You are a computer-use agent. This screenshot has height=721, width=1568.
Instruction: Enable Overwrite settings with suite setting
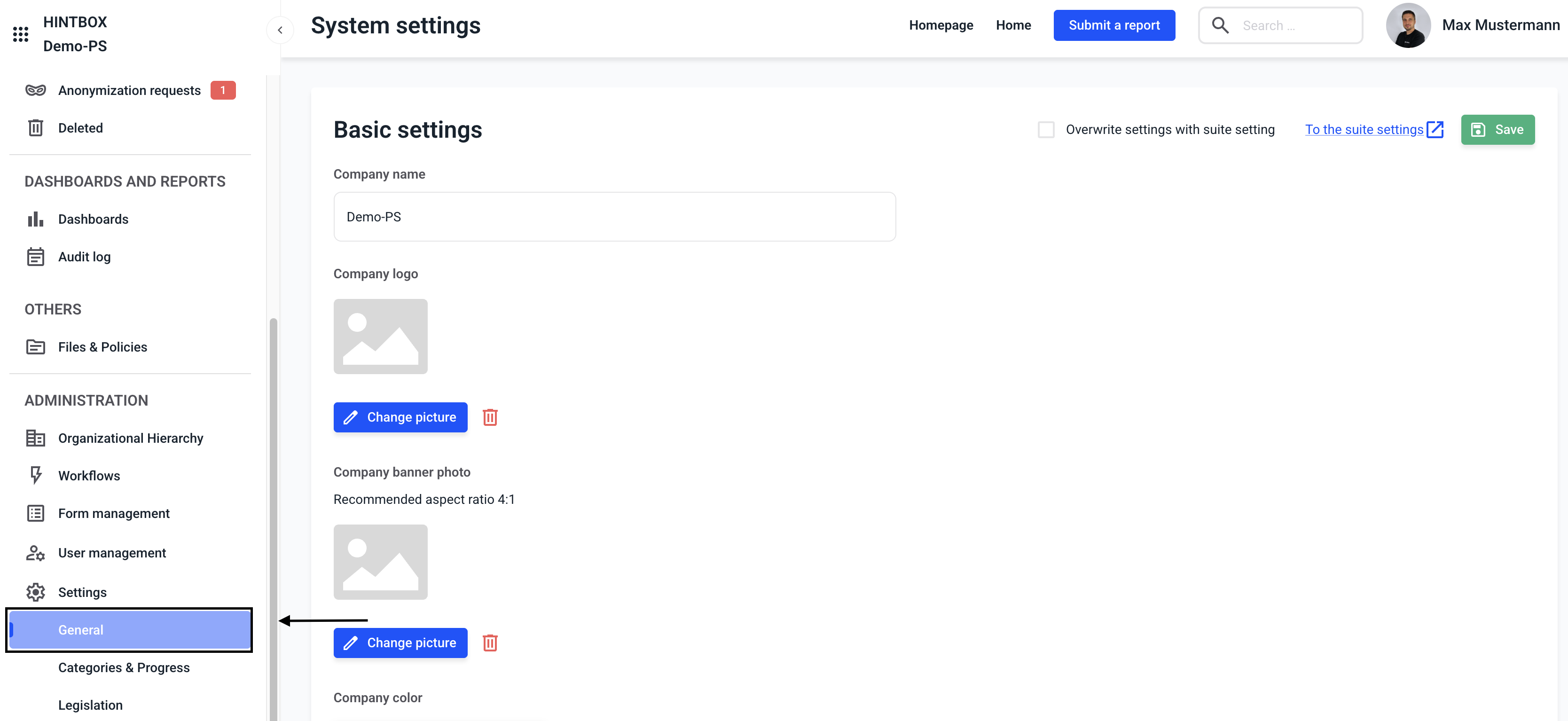pos(1046,130)
